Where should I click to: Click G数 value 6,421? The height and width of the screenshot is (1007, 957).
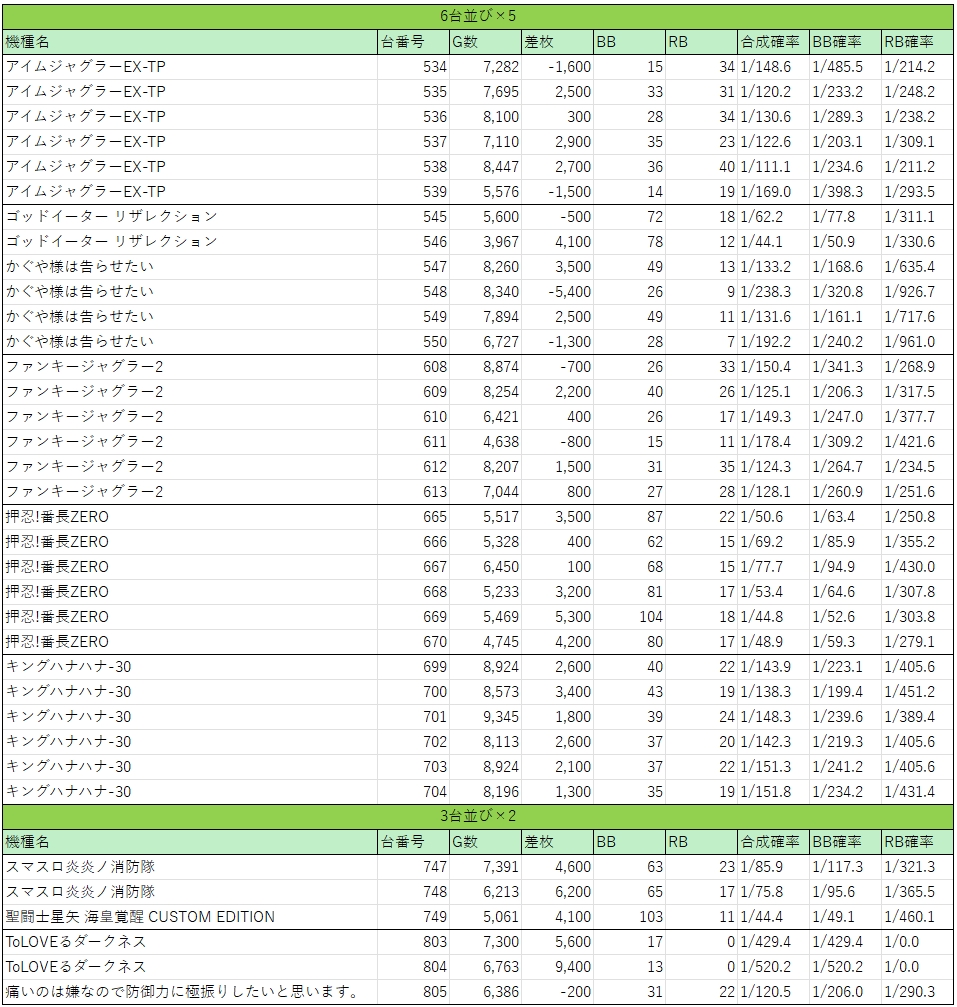(x=486, y=417)
